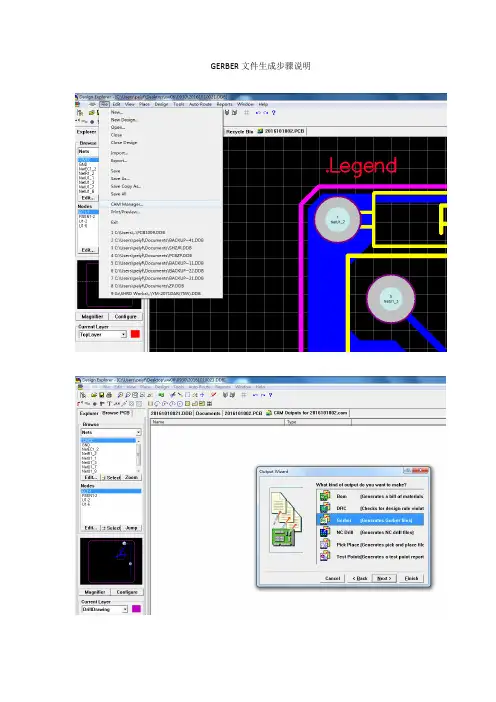This screenshot has width=496, height=702.
Task: Choose the Pick Place output icon
Action: [325, 544]
